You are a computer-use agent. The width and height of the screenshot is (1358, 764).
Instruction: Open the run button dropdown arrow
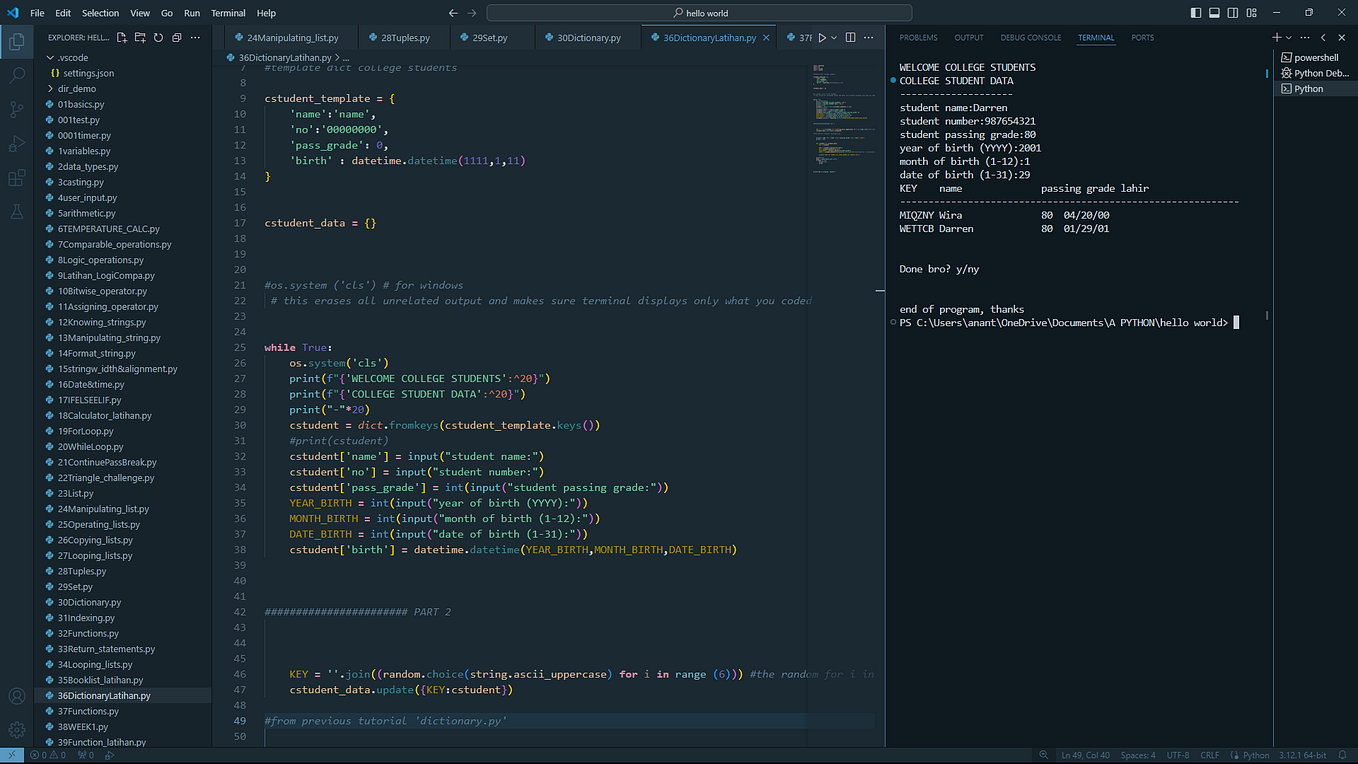click(834, 37)
